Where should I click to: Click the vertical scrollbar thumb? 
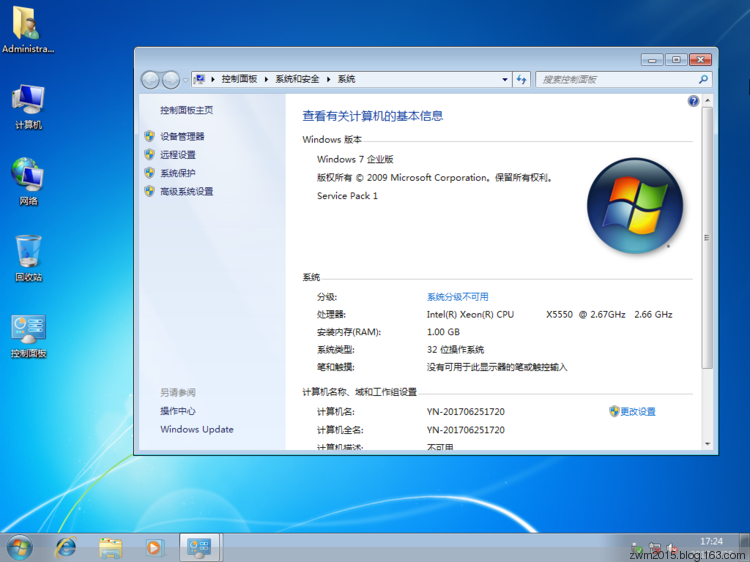point(707,237)
